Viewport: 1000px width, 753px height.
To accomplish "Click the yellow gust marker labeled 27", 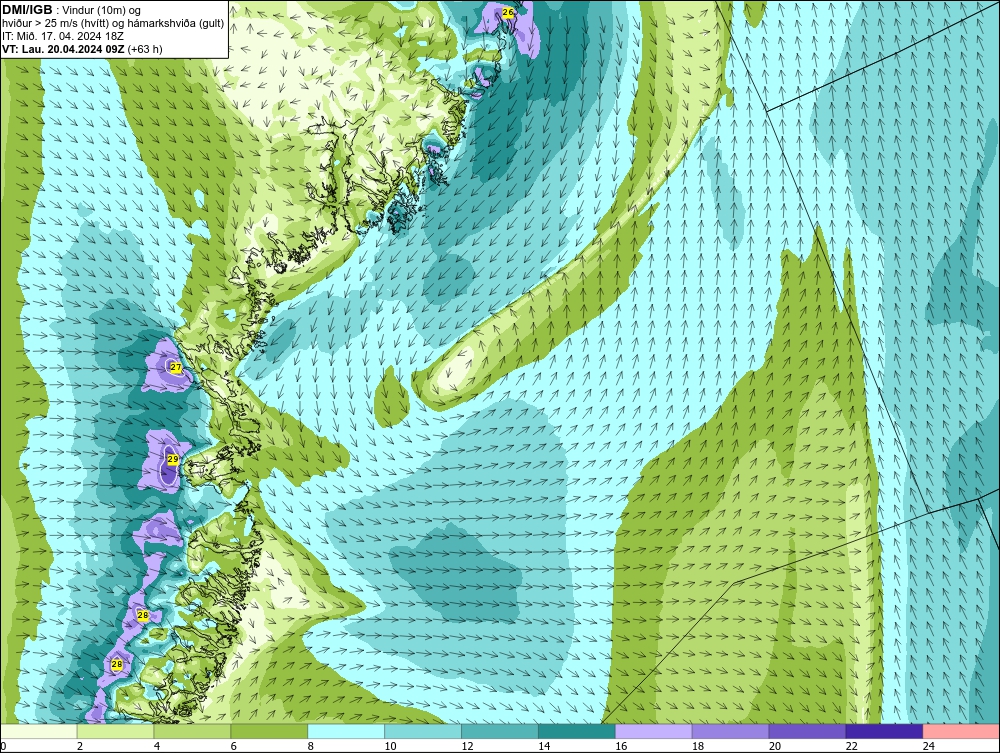I will coord(176,368).
